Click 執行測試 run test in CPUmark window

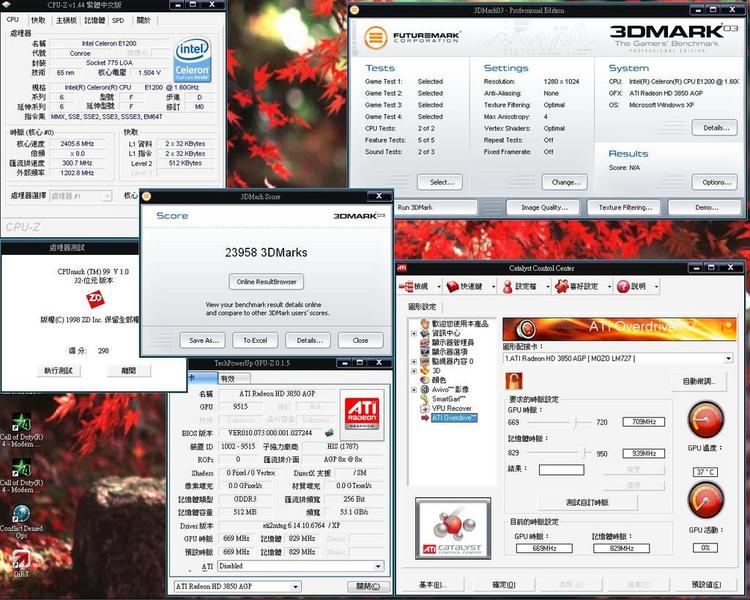[x=59, y=371]
